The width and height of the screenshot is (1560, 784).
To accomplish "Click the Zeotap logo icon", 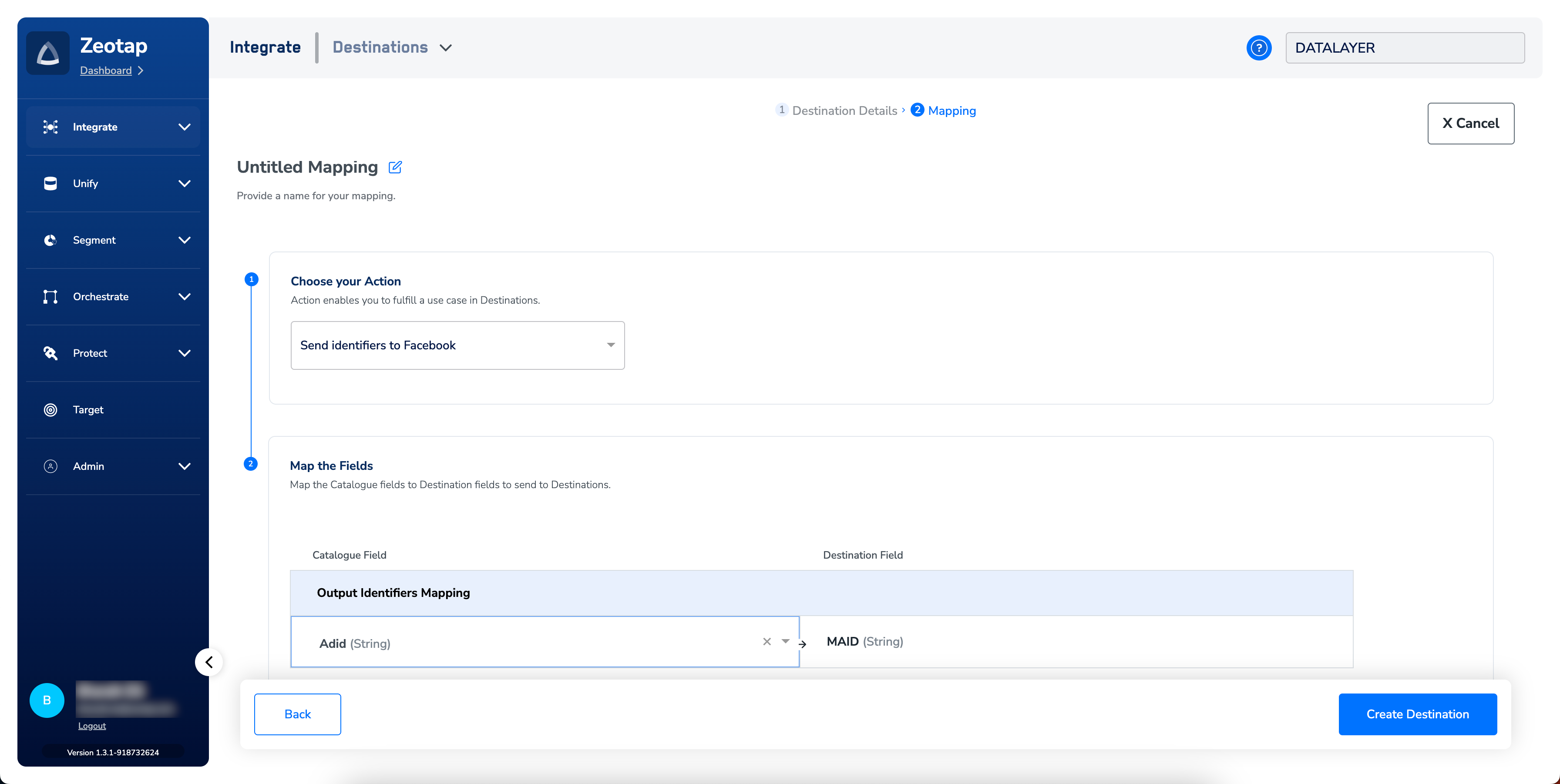I will [48, 53].
